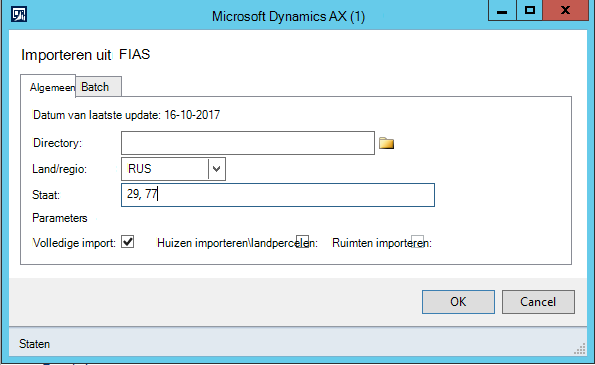
Task: Click the Cancel button
Action: click(x=538, y=302)
